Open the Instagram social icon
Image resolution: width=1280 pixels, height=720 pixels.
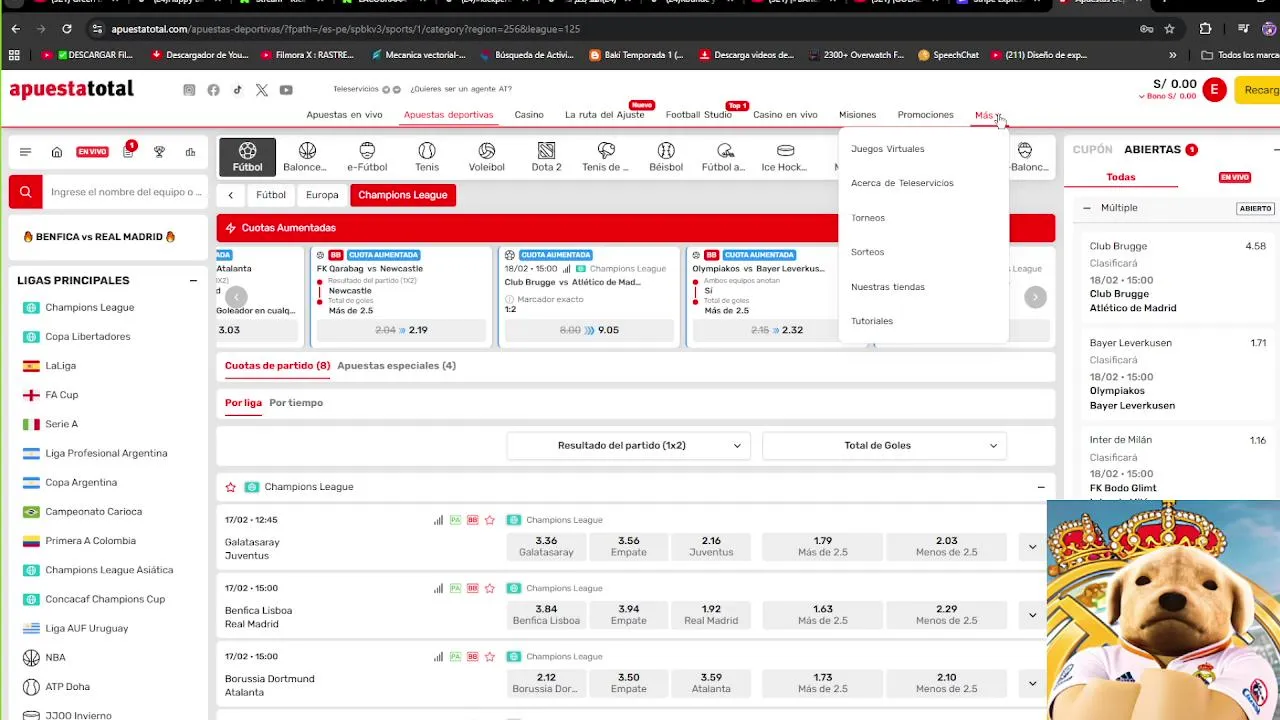(189, 90)
